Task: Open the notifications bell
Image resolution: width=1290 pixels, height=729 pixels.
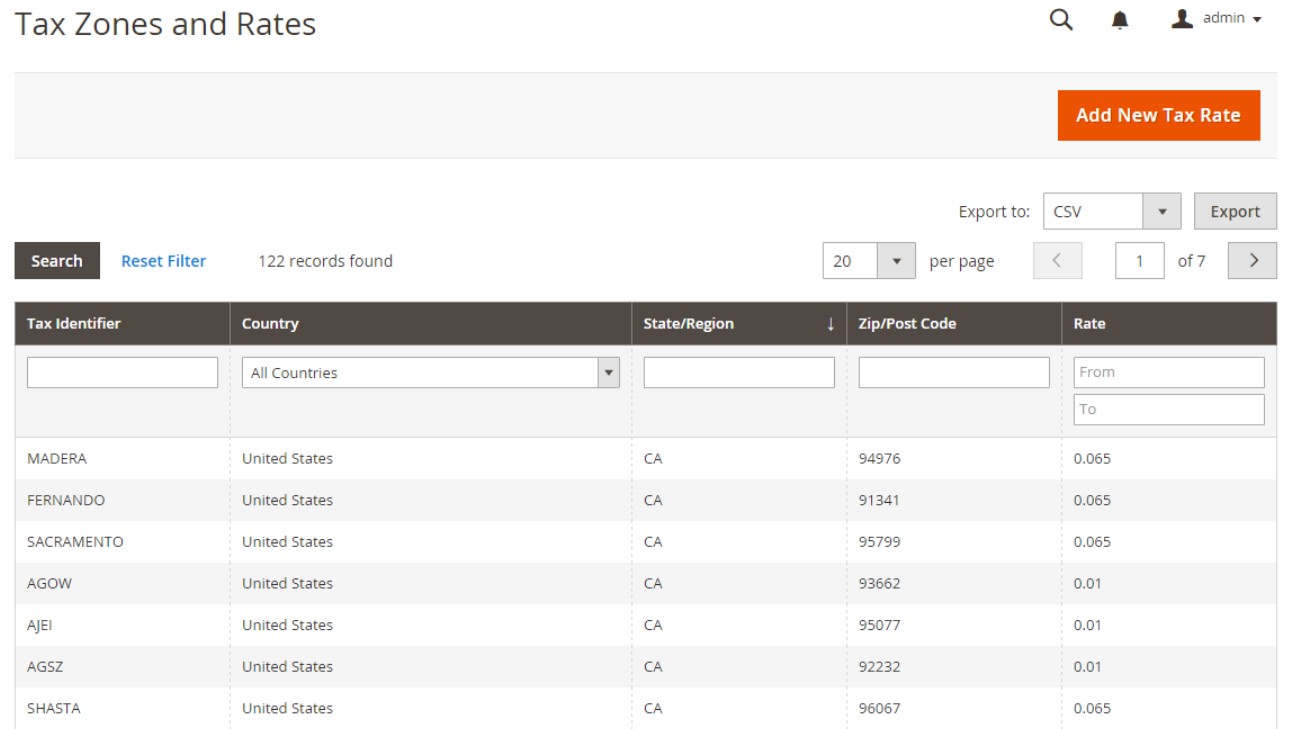Action: (x=1120, y=20)
